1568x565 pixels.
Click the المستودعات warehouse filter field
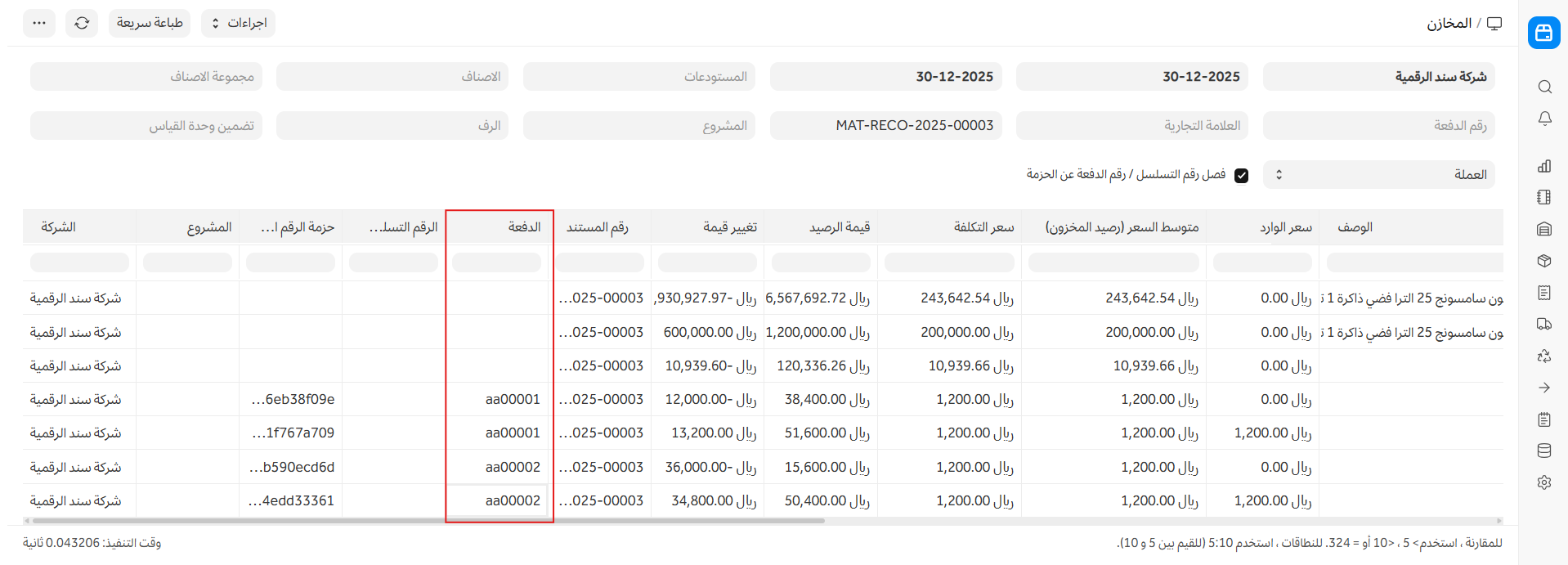pos(638,77)
